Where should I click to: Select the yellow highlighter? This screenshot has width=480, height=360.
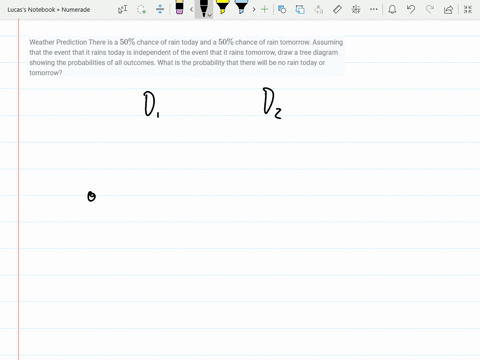point(222,7)
